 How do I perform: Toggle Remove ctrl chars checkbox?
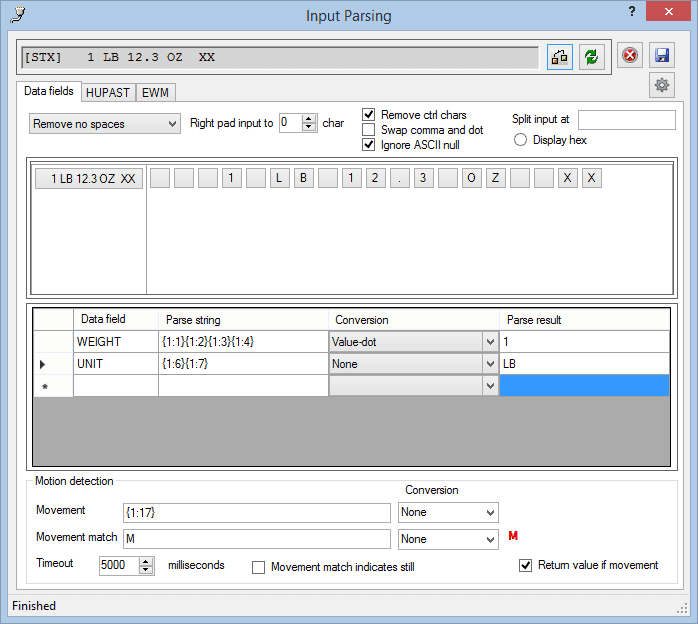point(369,115)
